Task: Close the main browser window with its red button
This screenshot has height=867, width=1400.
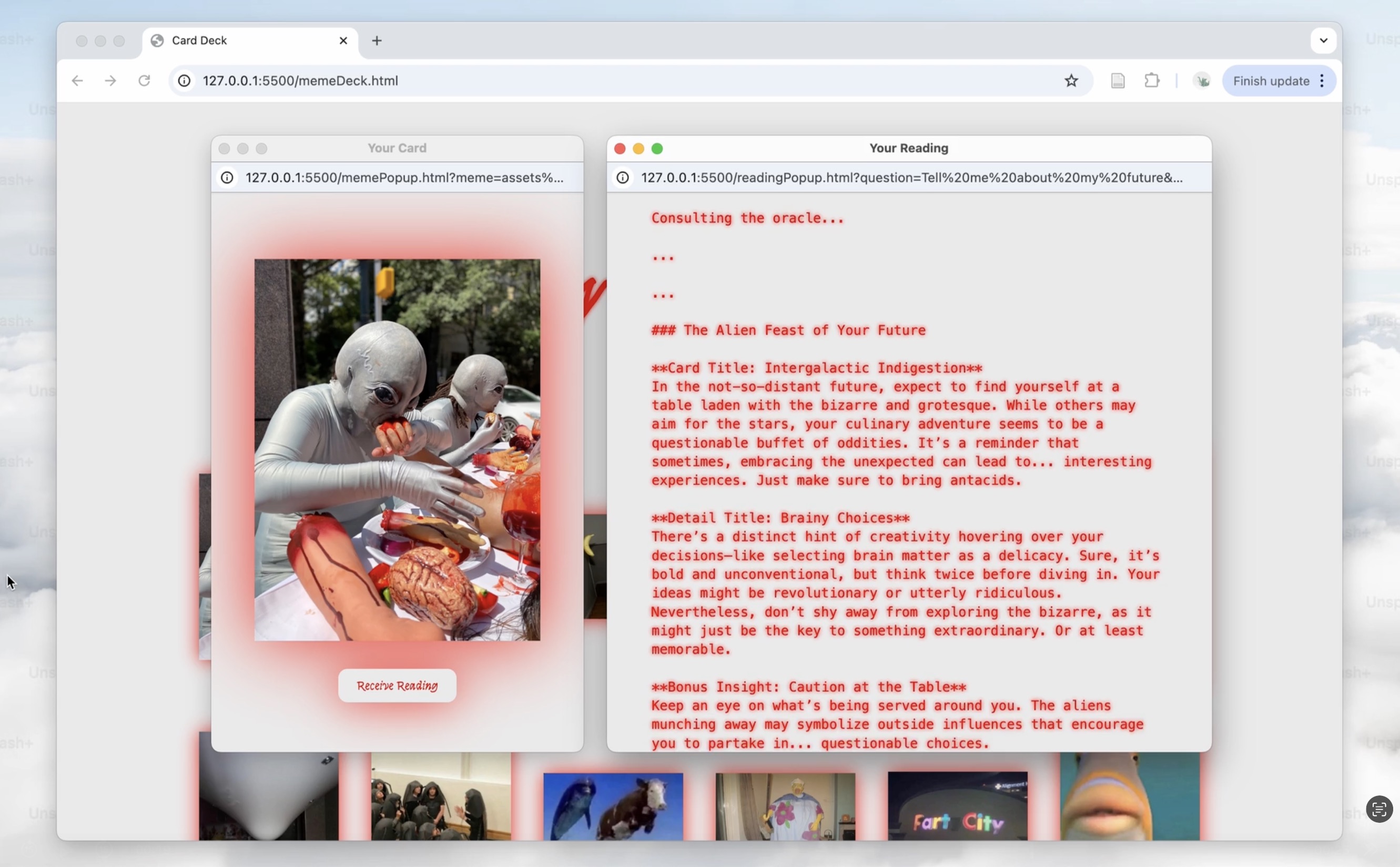Action: click(82, 41)
